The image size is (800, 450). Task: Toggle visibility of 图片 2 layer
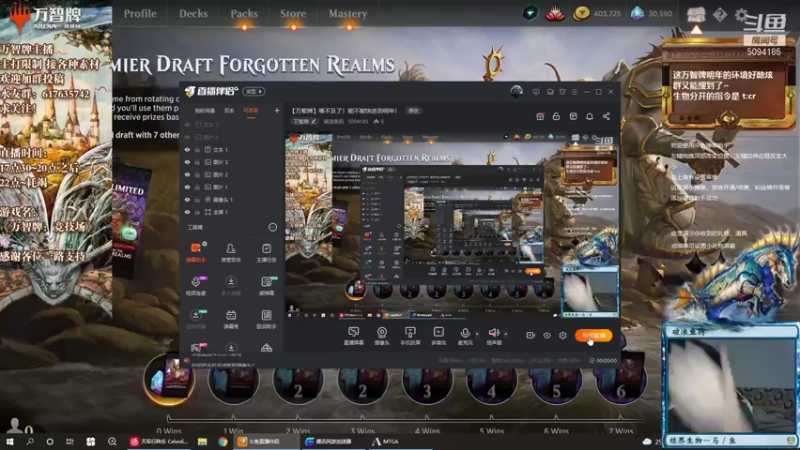[x=187, y=174]
